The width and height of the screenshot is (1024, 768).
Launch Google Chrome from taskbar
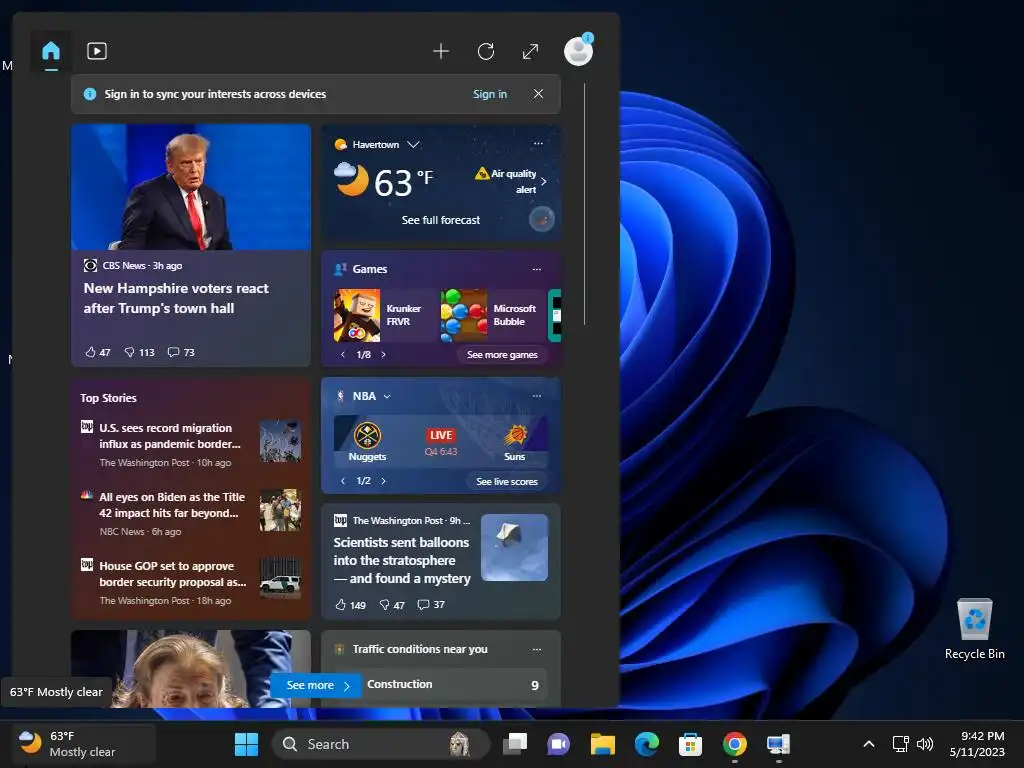tap(735, 744)
